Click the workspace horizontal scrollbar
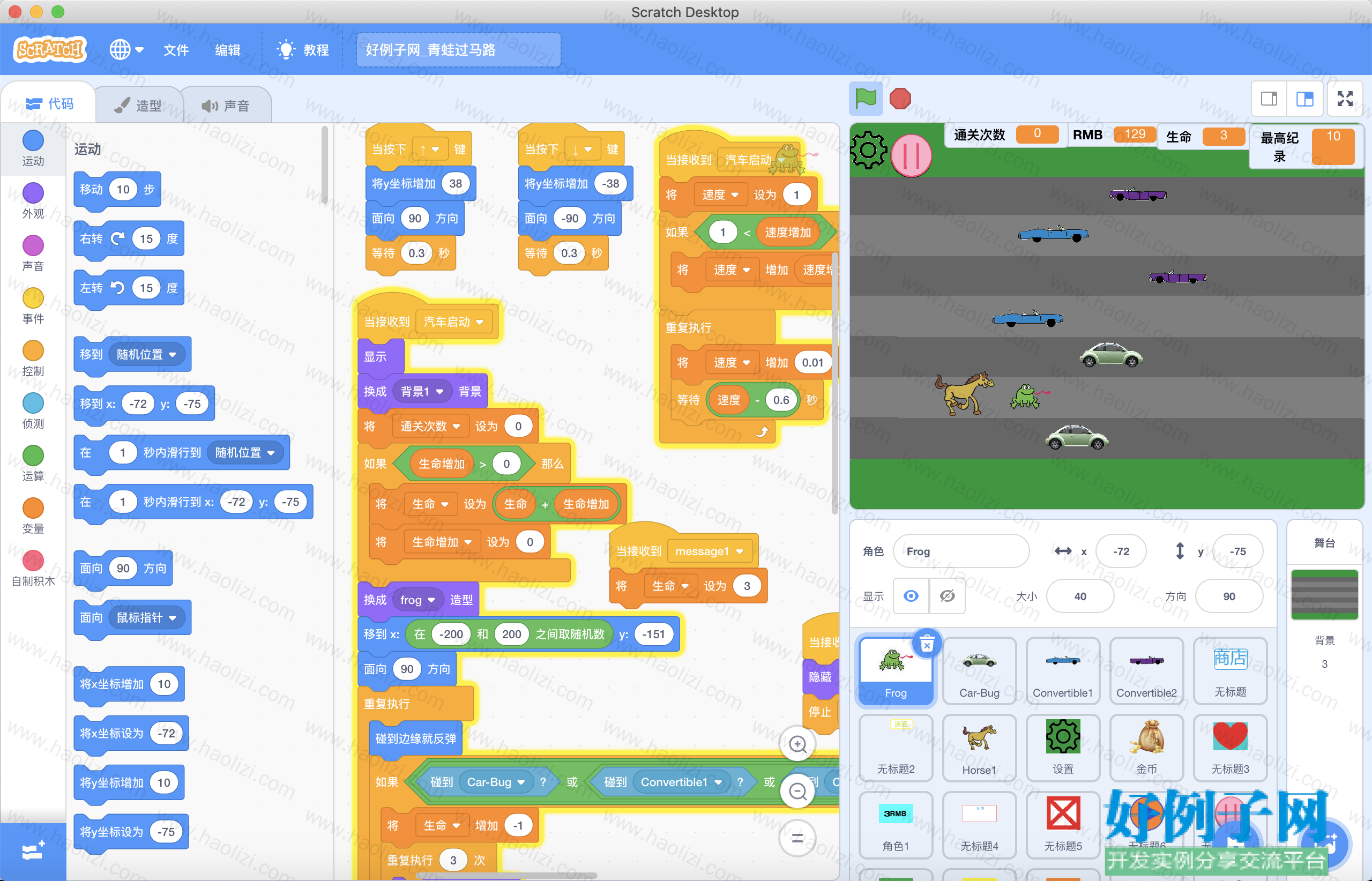1372x881 pixels. [507, 875]
